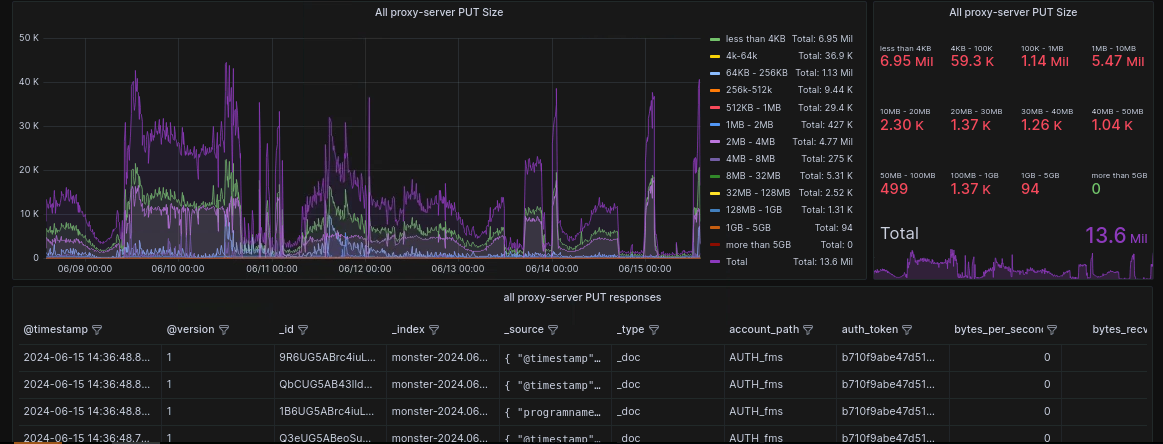
Task: Toggle the '2MB - 4MB' legend series
Action: [751, 142]
